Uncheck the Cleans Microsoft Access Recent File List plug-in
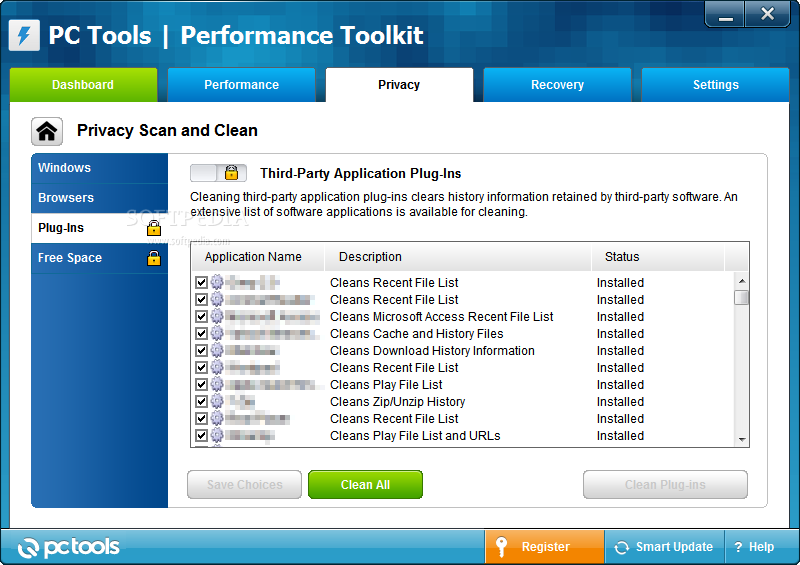The image size is (800, 565). pos(202,316)
